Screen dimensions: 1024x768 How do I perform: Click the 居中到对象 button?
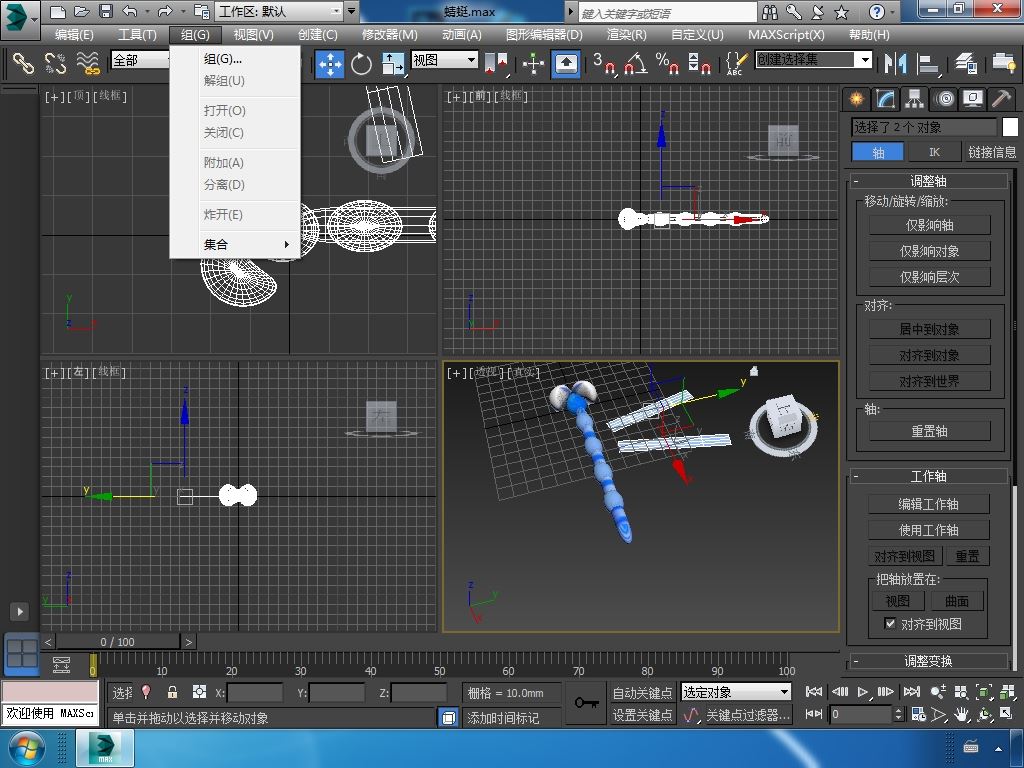(x=929, y=329)
